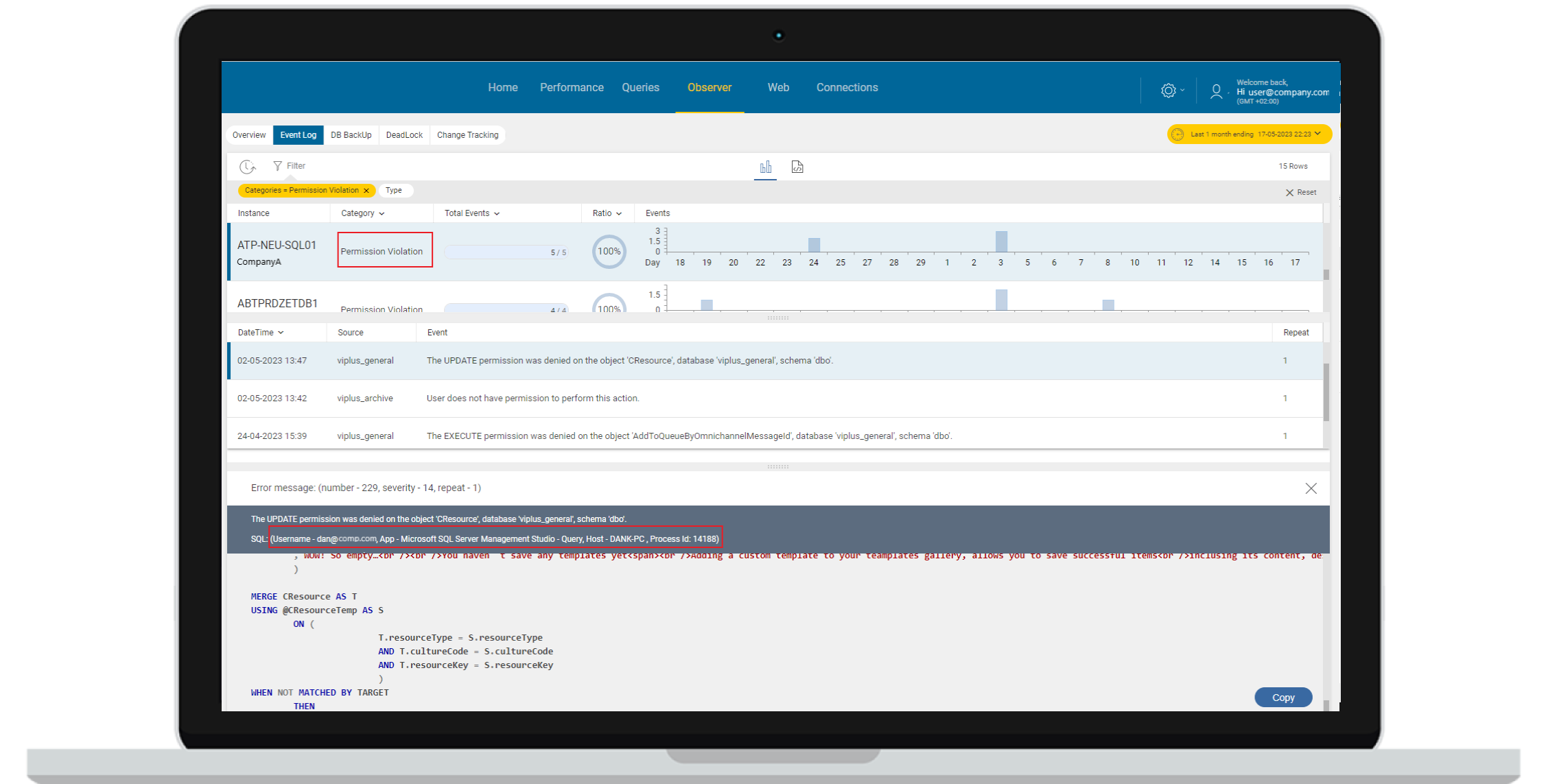1546x784 pixels.
Task: Sort by the Ratio column
Action: tap(607, 213)
